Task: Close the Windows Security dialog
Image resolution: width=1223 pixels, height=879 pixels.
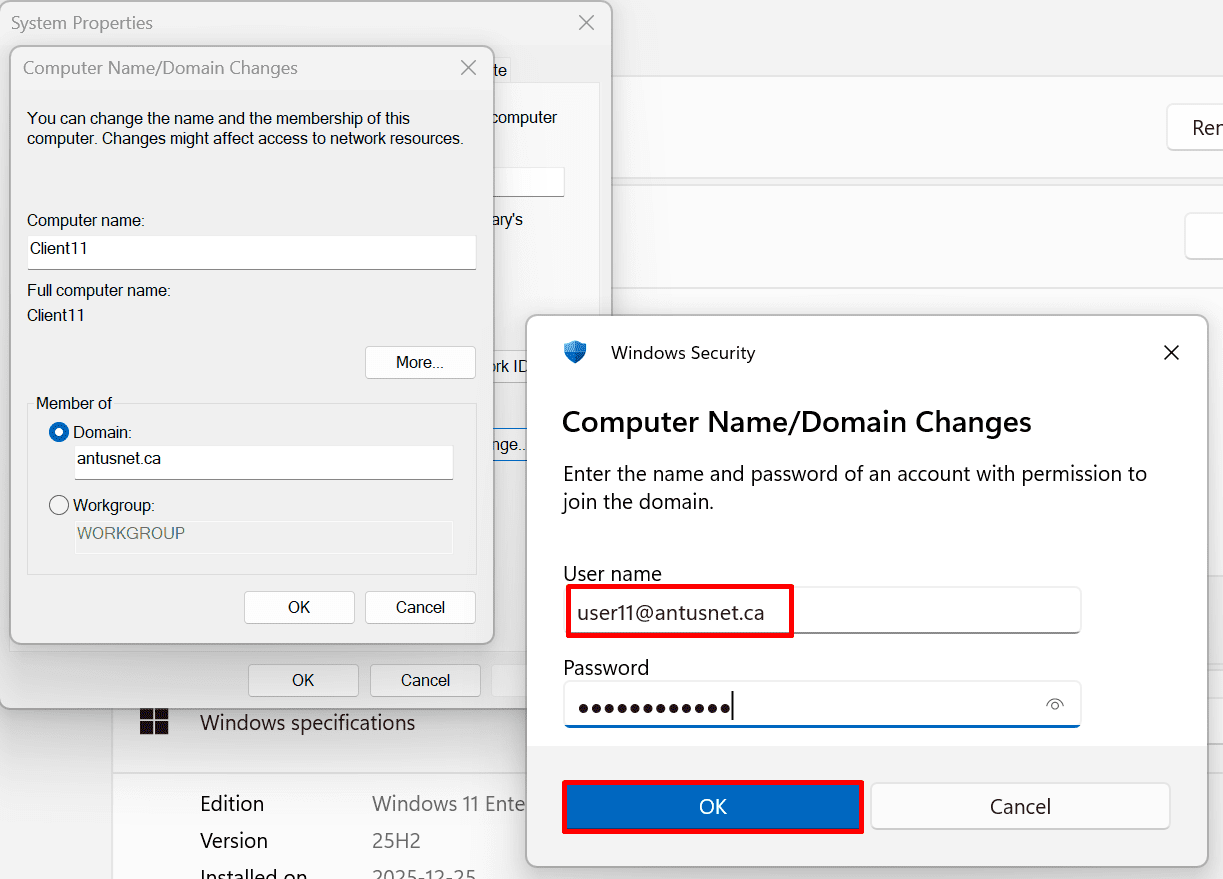Action: (1171, 352)
